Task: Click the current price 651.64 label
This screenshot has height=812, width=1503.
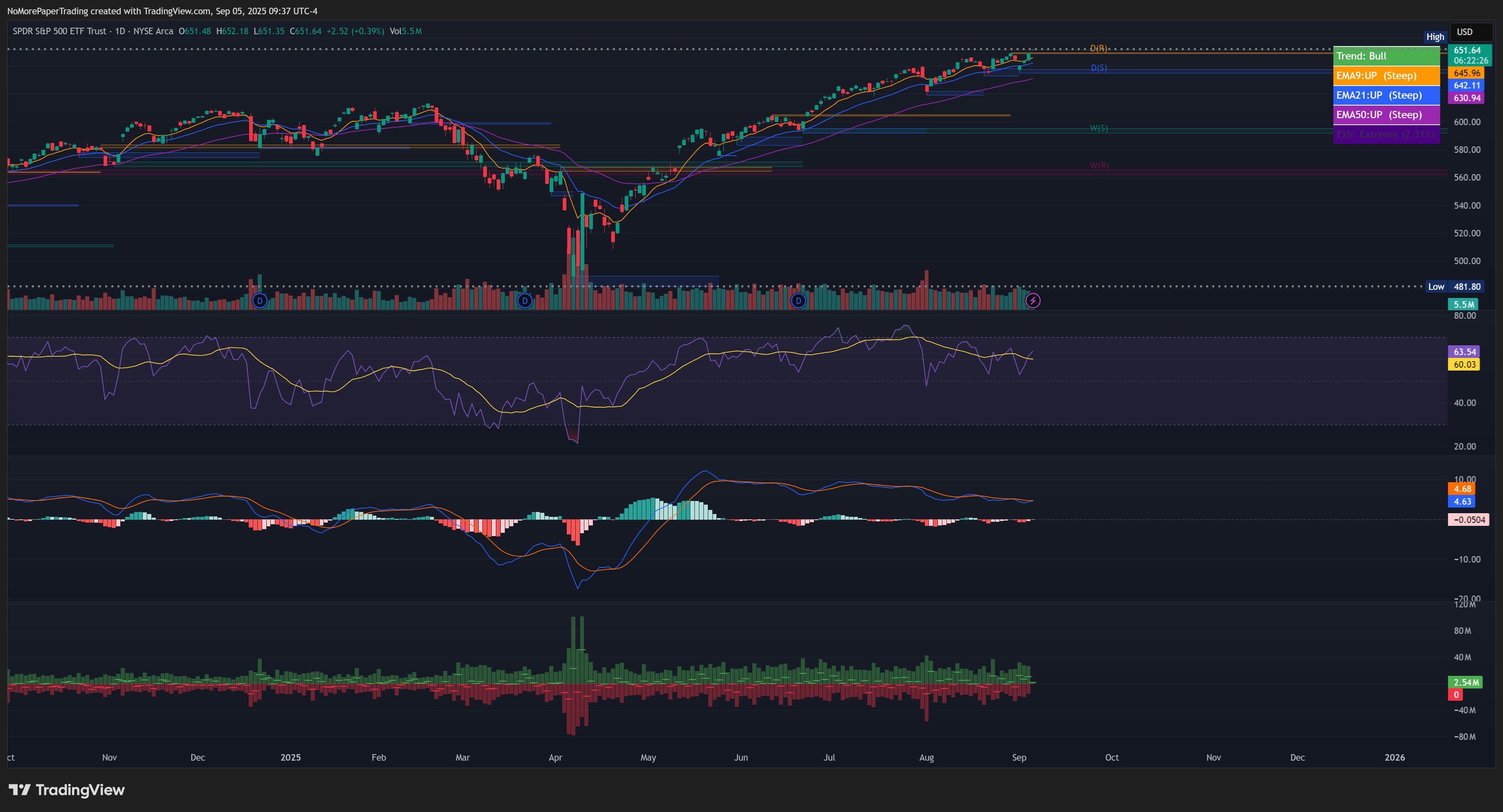Action: click(x=1467, y=50)
